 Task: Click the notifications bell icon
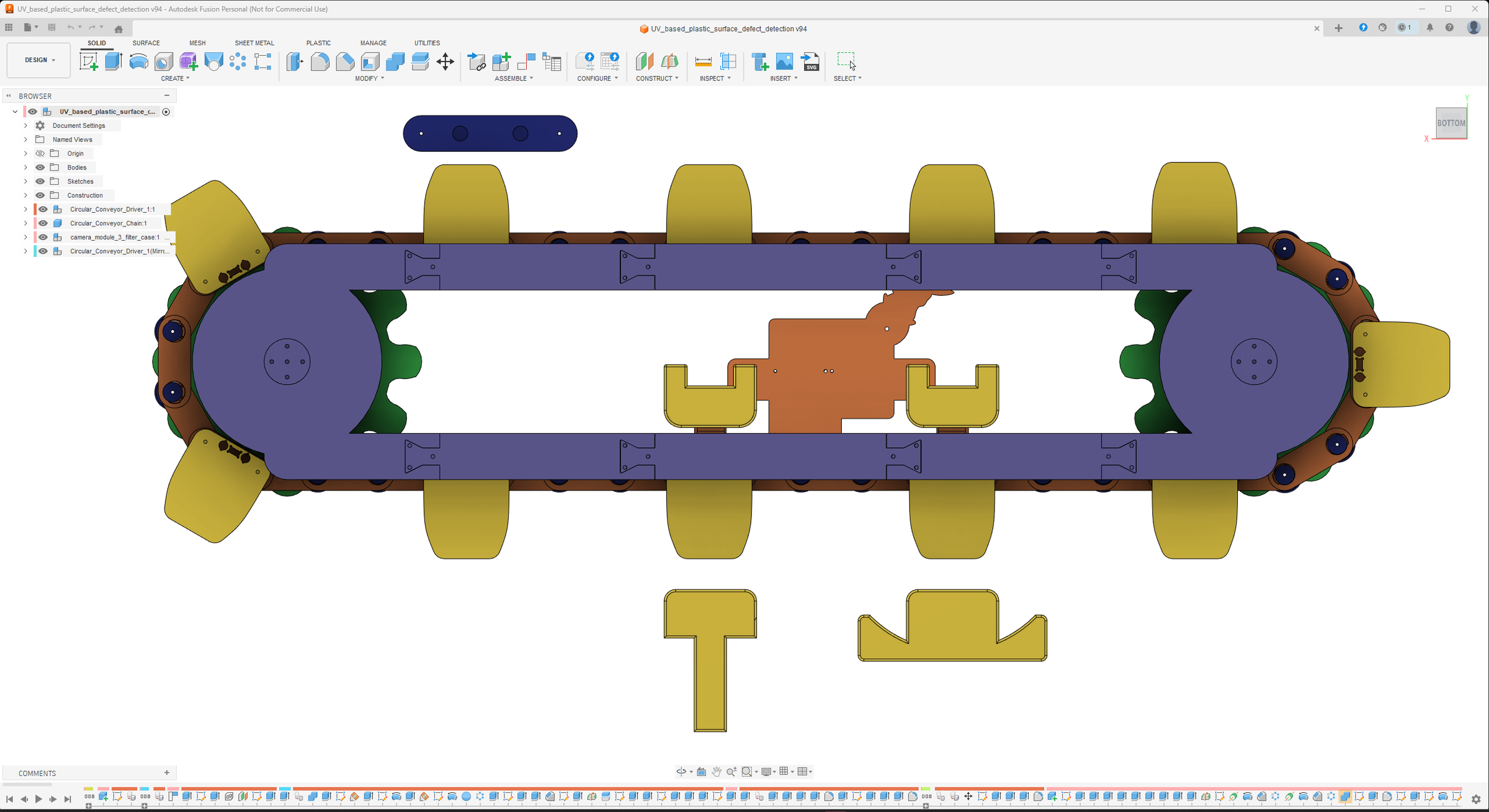tap(1430, 28)
